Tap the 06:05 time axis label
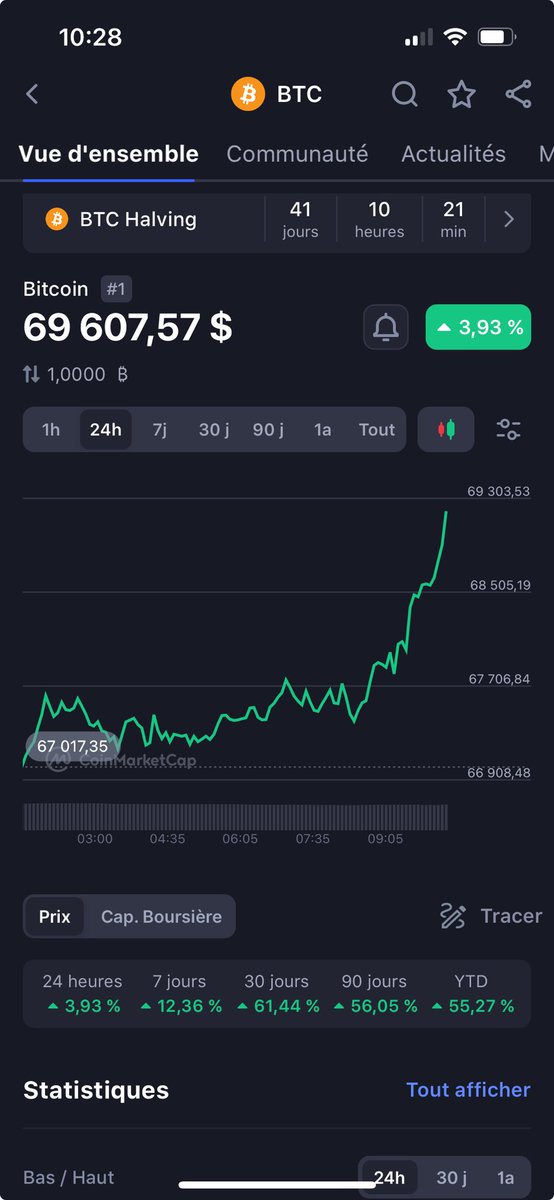554x1200 pixels. click(x=240, y=839)
